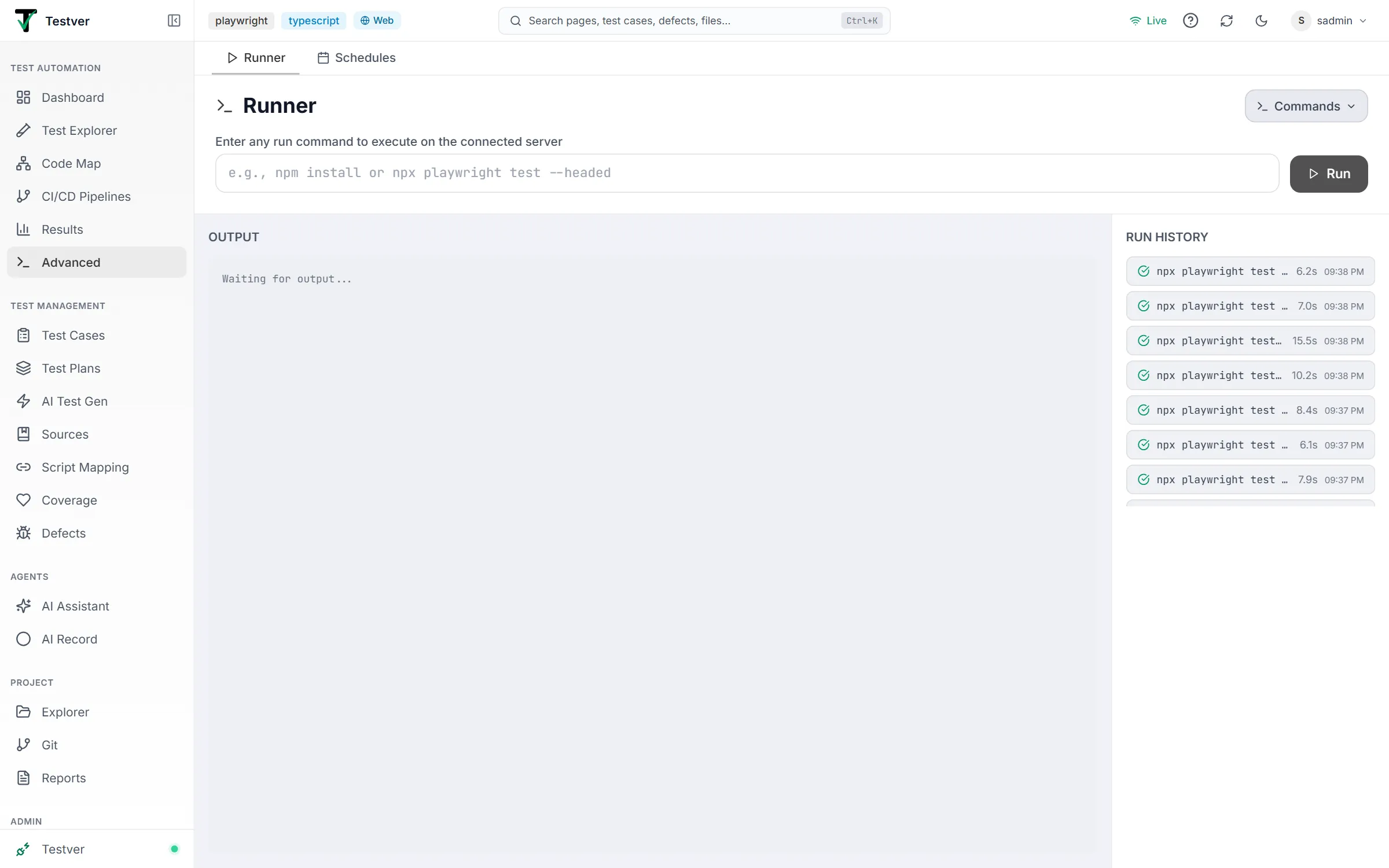Focus the run command input field

pos(747,173)
